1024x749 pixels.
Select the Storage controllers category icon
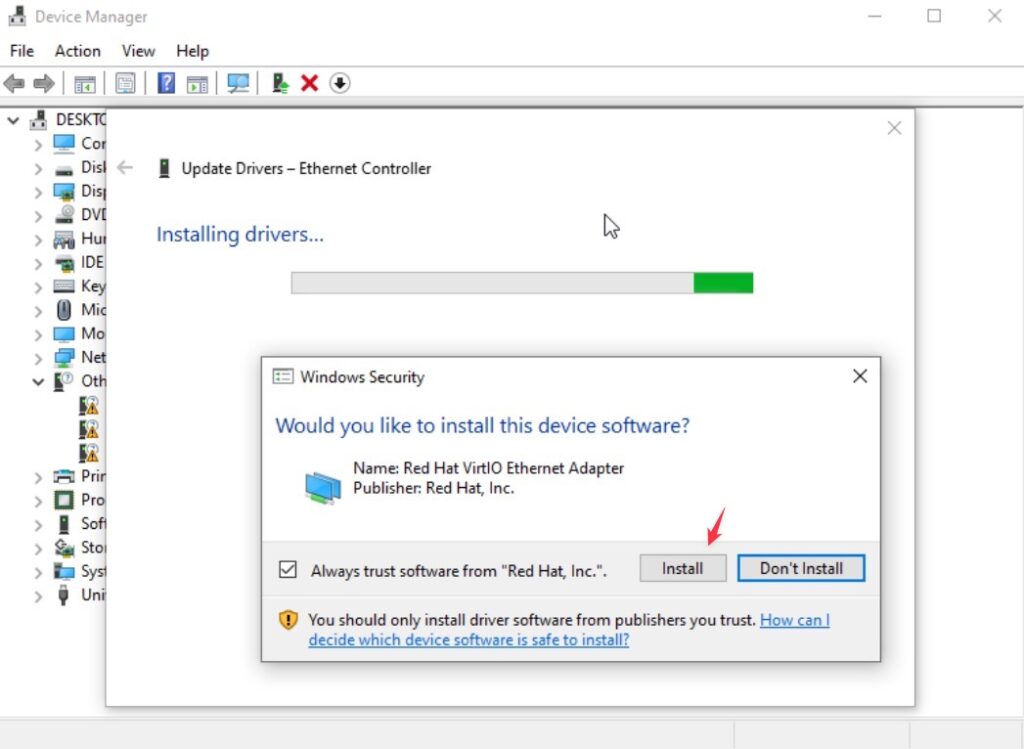[x=64, y=547]
